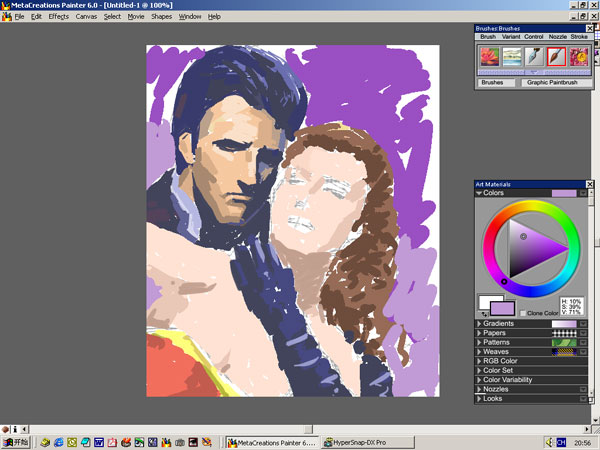Click the MetaCreations Painter taskbar button
600x450 pixels.
(x=272, y=443)
